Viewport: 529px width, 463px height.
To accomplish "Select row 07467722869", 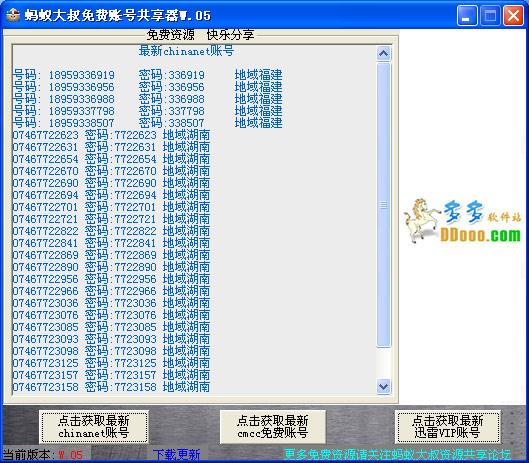I will coord(111,255).
